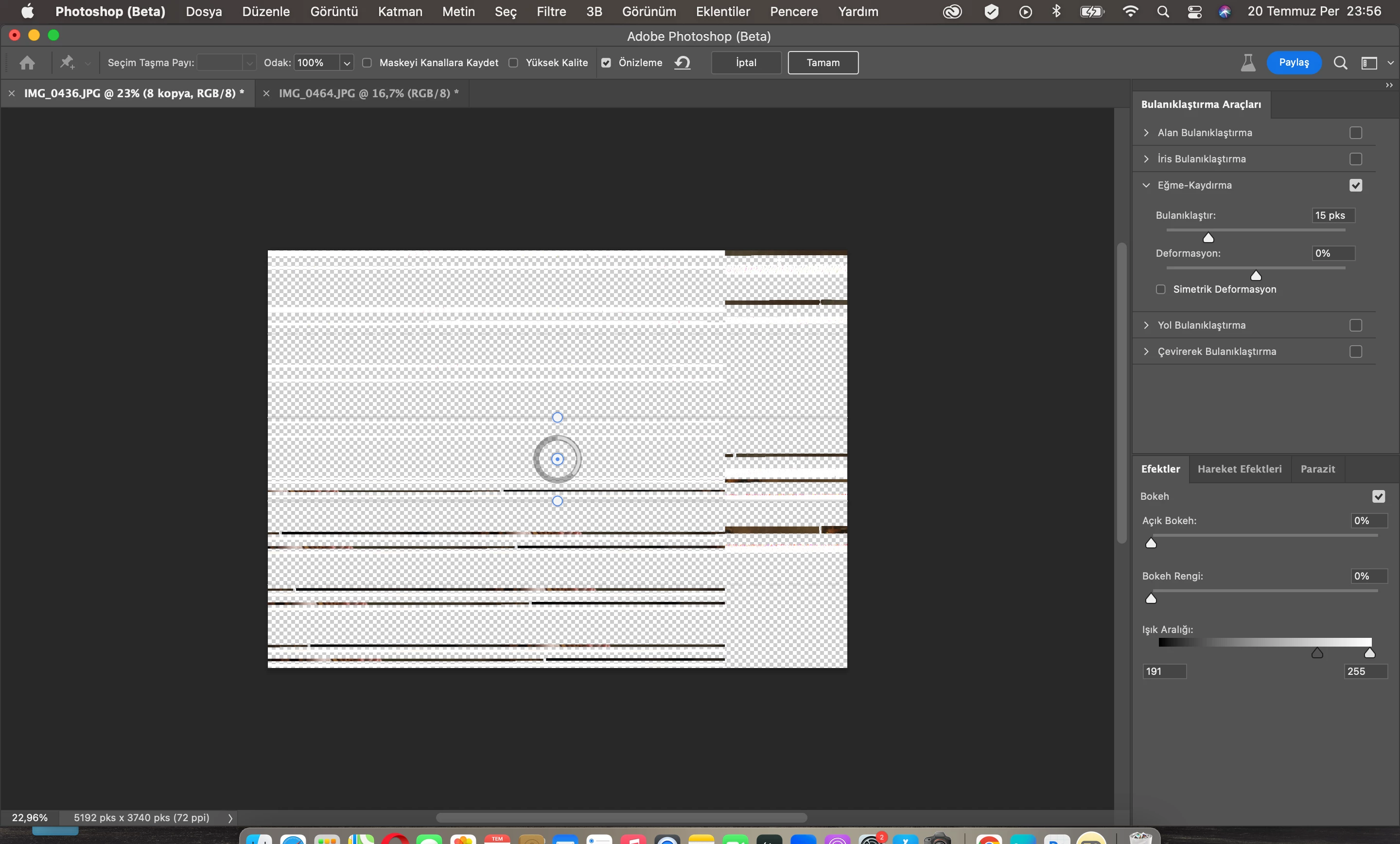The height and width of the screenshot is (844, 1400).
Task: Collapse the panels using the double-arrow icon
Action: (x=1389, y=85)
